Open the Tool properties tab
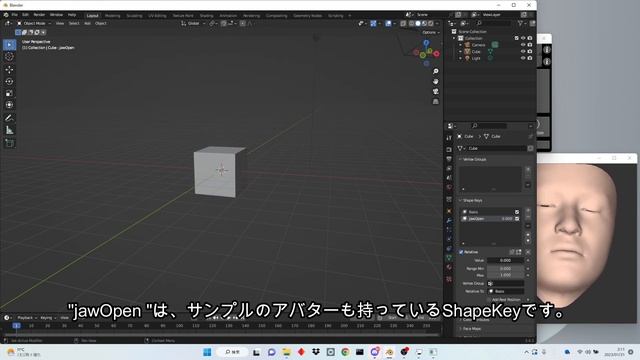The width and height of the screenshot is (640, 360). [x=449, y=138]
